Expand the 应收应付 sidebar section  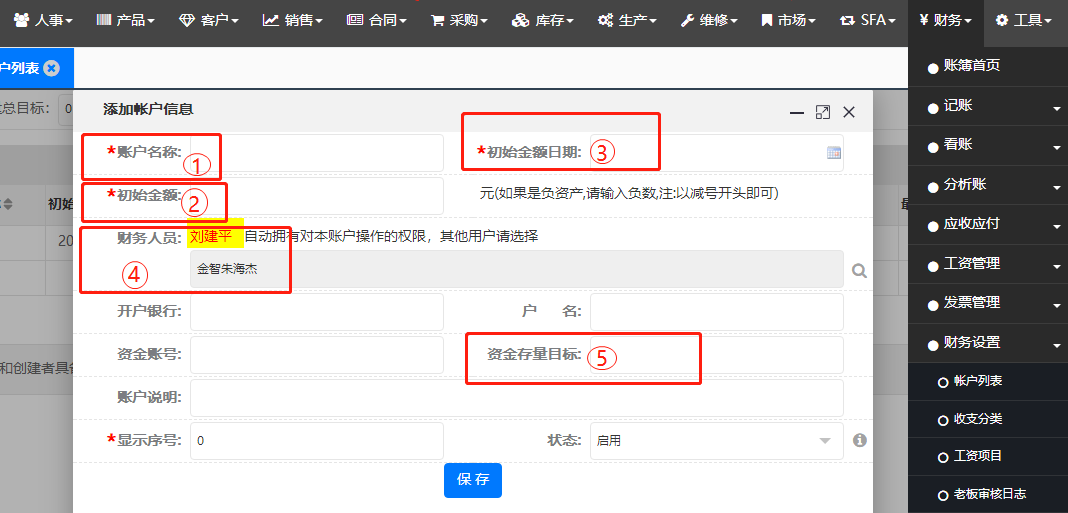coord(988,224)
